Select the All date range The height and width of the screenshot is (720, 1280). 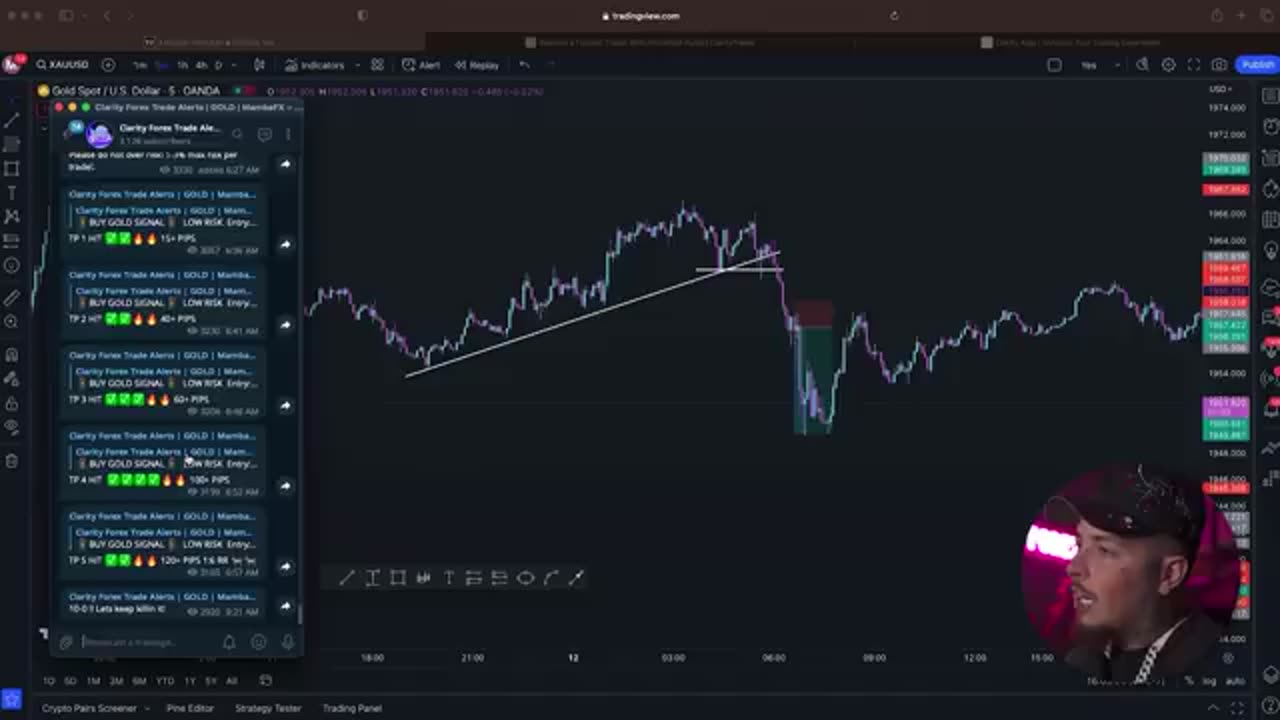(231, 681)
